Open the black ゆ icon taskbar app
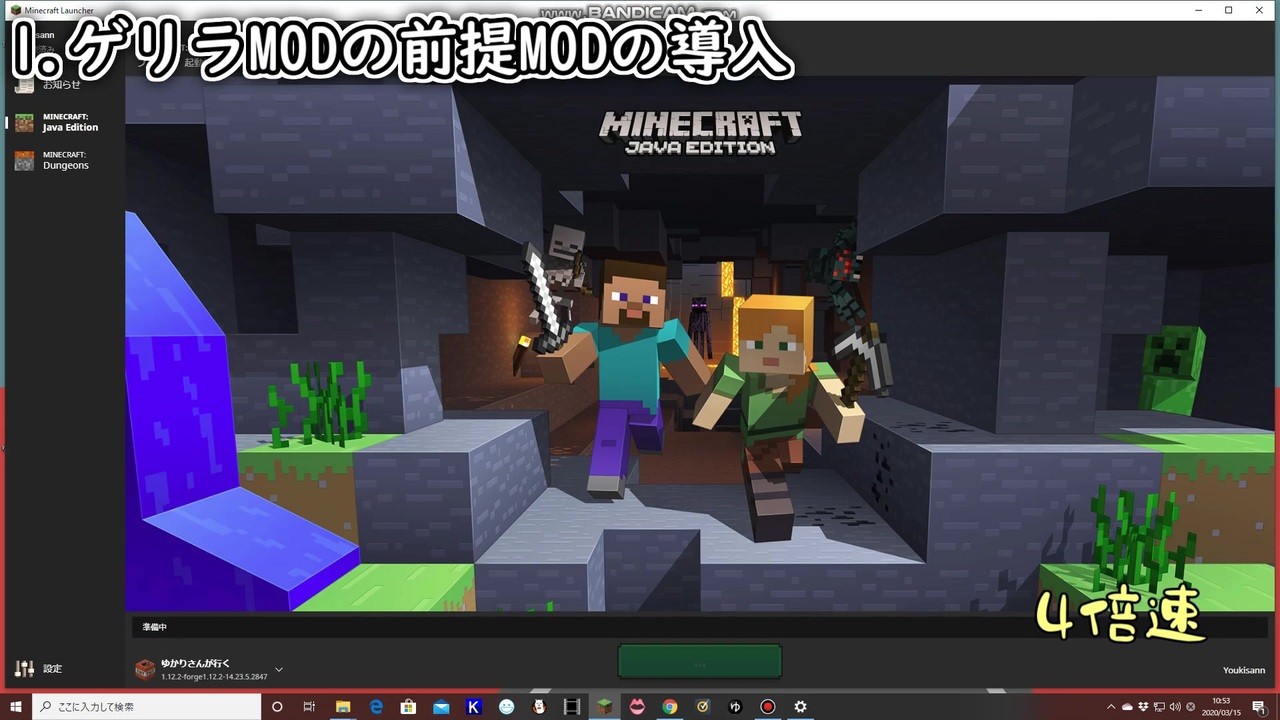The height and width of the screenshot is (720, 1280). click(x=735, y=706)
